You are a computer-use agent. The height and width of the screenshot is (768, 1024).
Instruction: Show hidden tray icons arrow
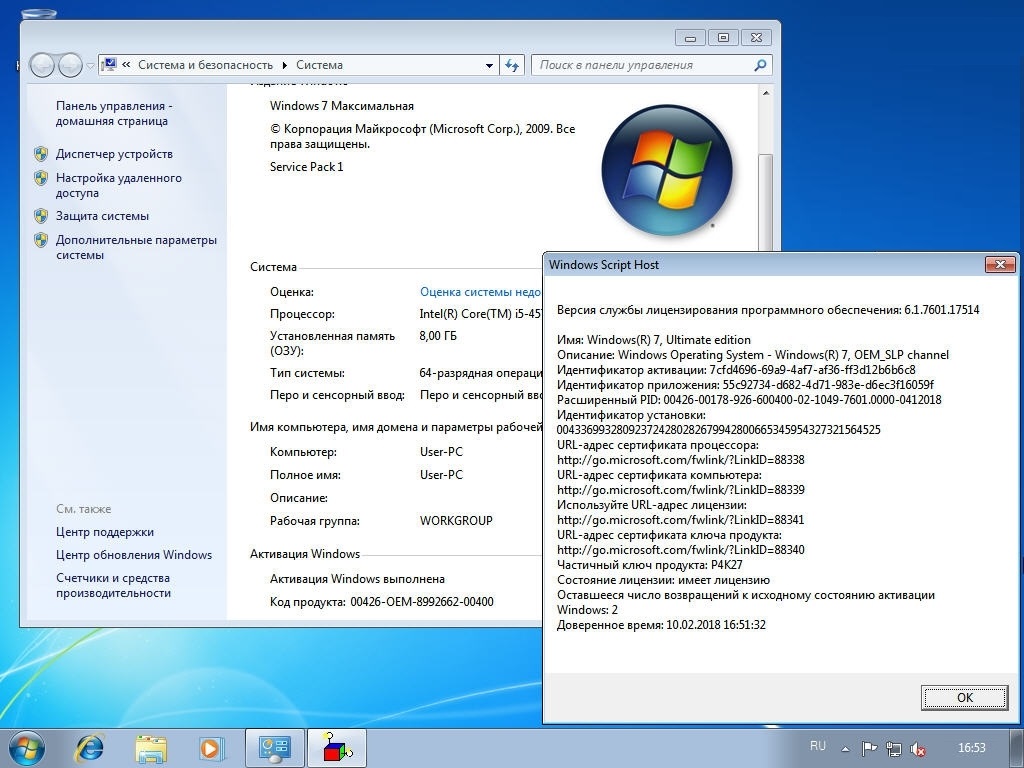[846, 748]
